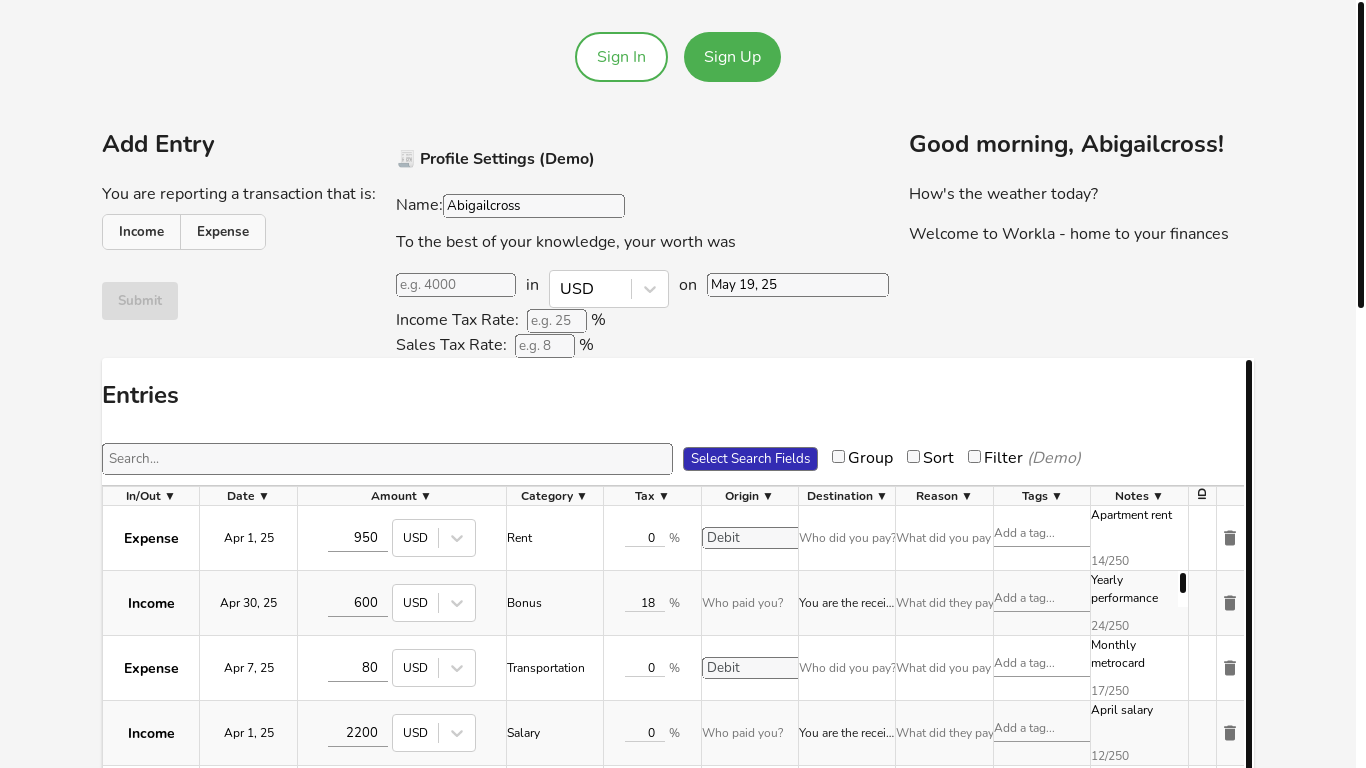
Task: Click the worth amount field
Action: pos(456,285)
